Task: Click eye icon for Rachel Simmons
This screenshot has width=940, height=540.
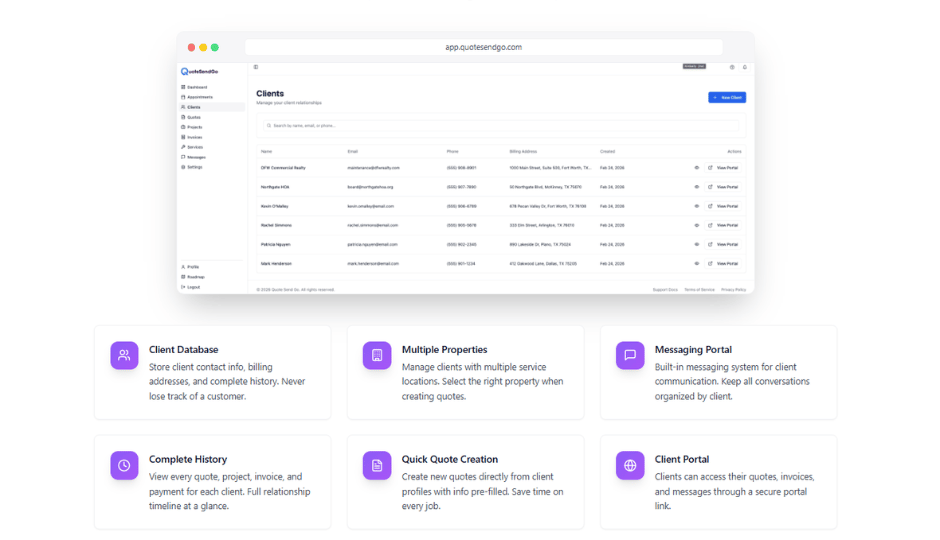Action: coord(697,225)
